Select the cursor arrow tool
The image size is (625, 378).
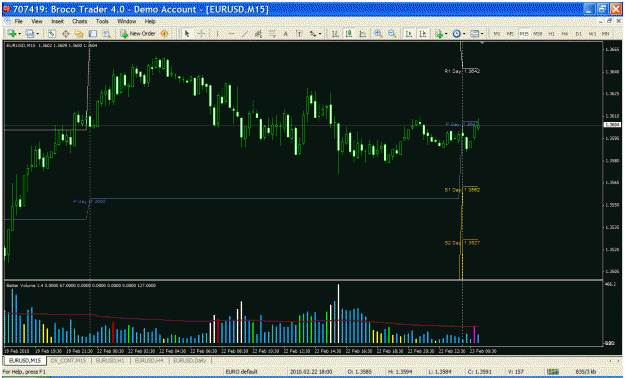(x=187, y=34)
